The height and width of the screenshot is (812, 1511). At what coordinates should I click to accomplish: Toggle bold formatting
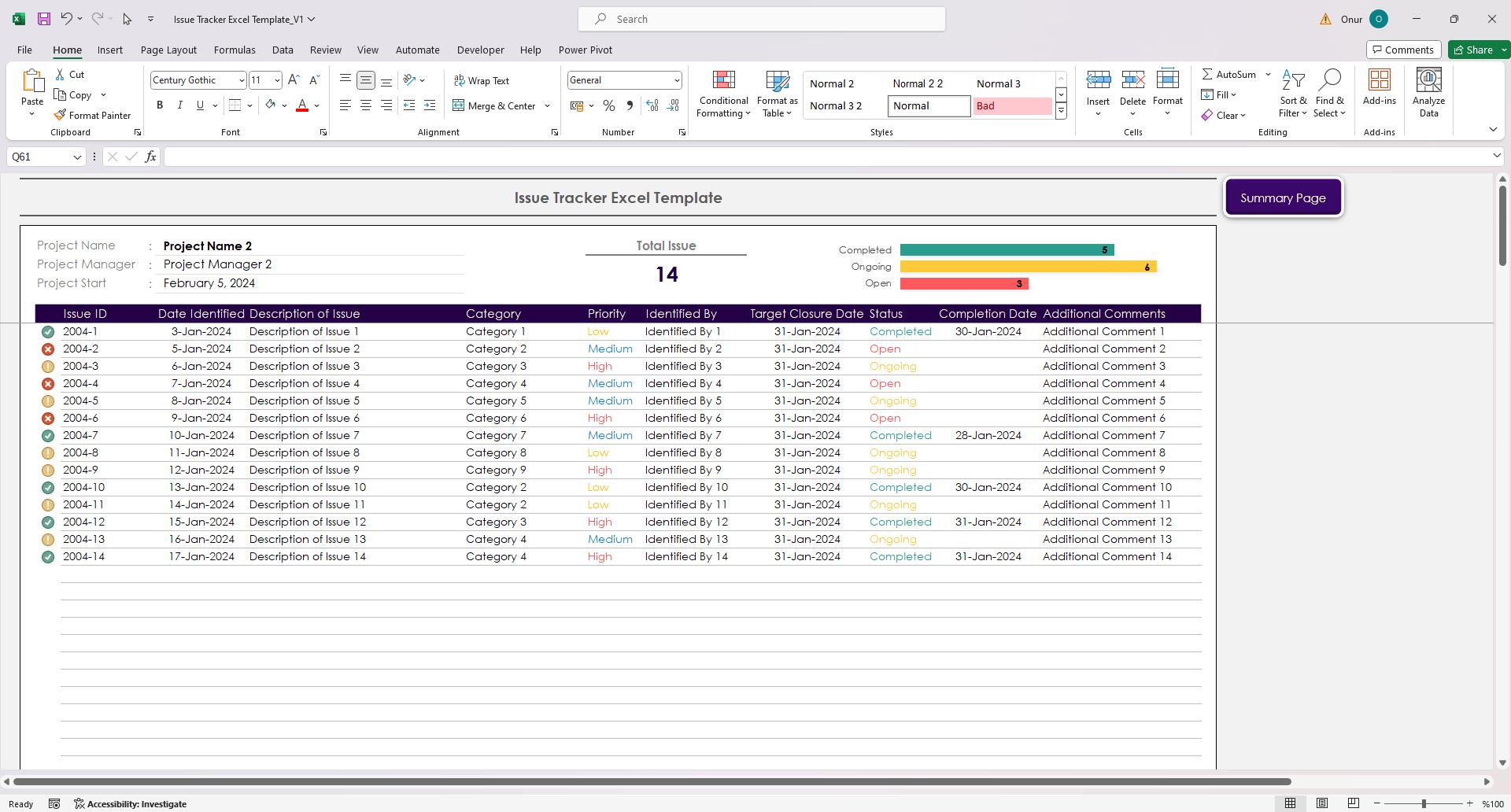click(x=160, y=105)
